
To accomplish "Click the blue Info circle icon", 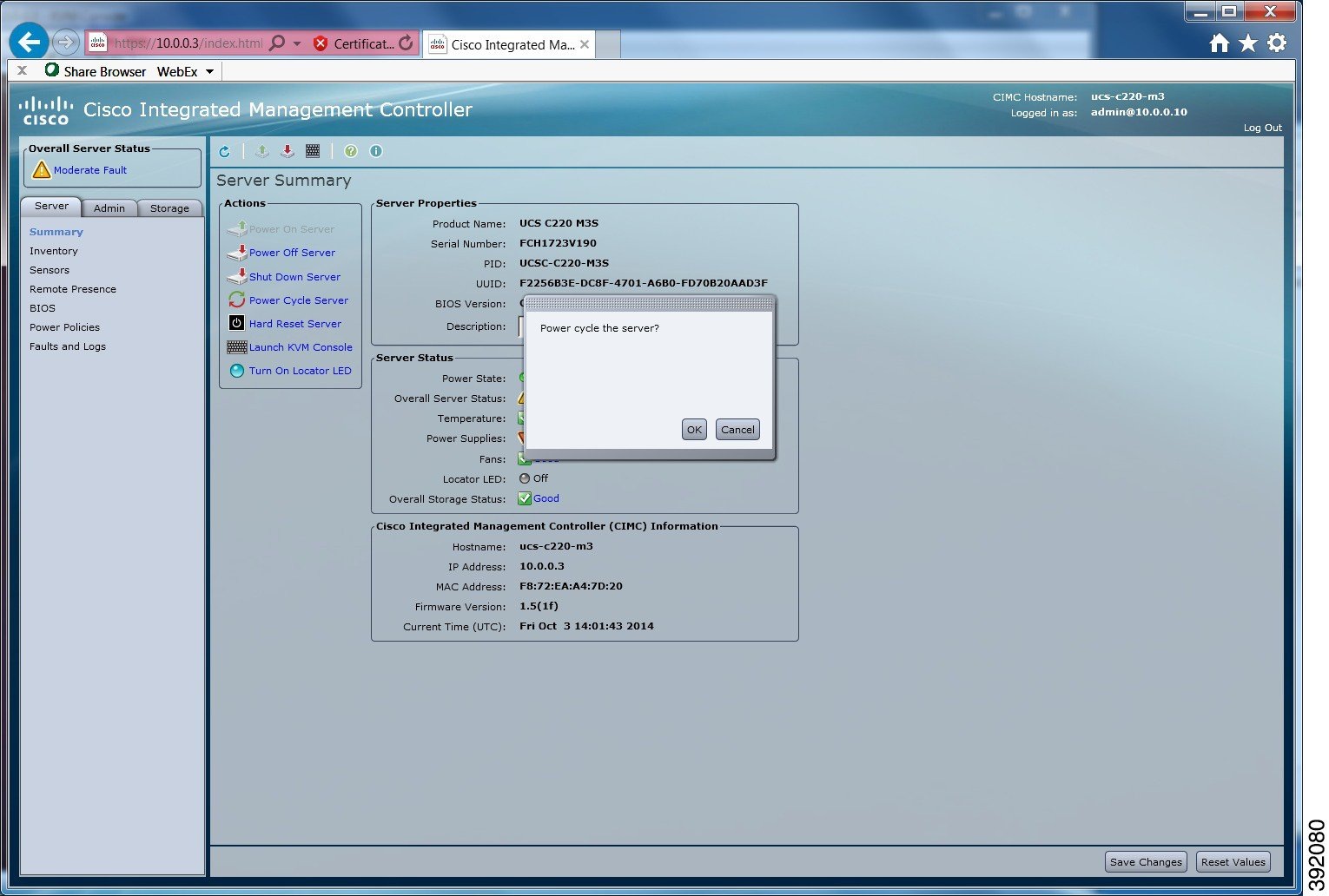I will tap(375, 151).
